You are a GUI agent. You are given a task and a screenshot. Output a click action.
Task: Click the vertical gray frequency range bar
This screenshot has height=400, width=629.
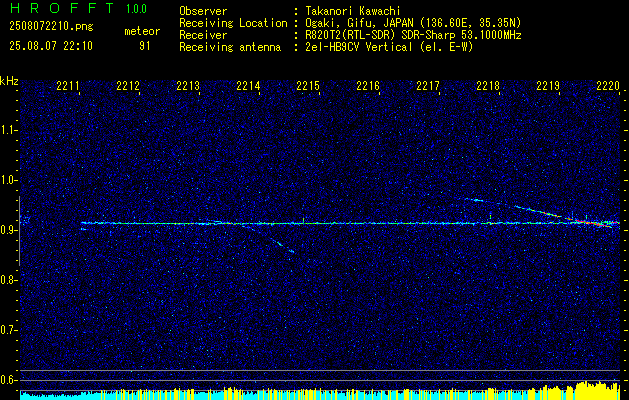pos(19,231)
